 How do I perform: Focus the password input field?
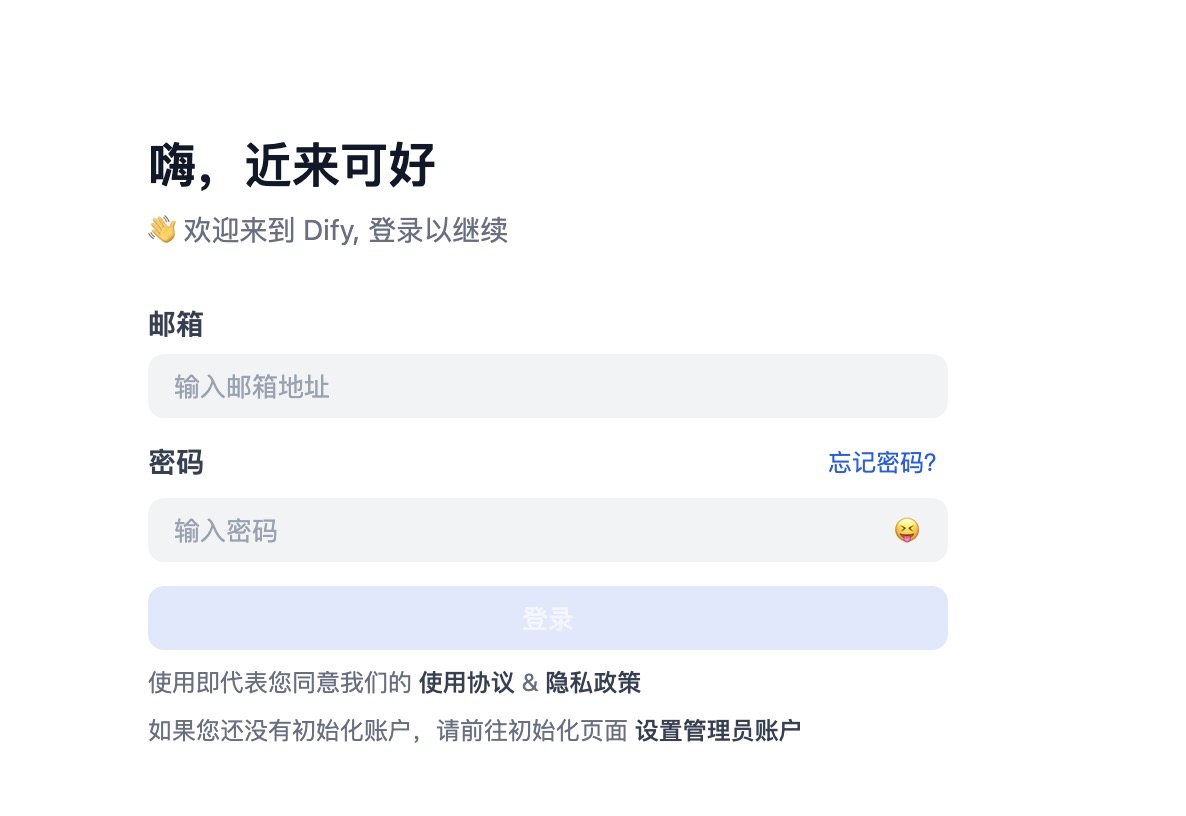[520, 530]
